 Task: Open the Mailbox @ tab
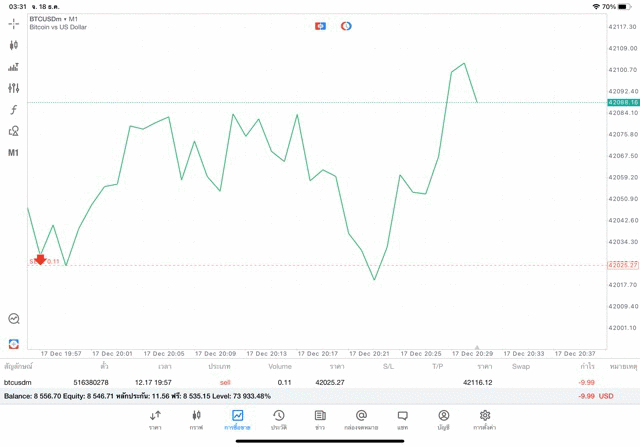click(361, 419)
